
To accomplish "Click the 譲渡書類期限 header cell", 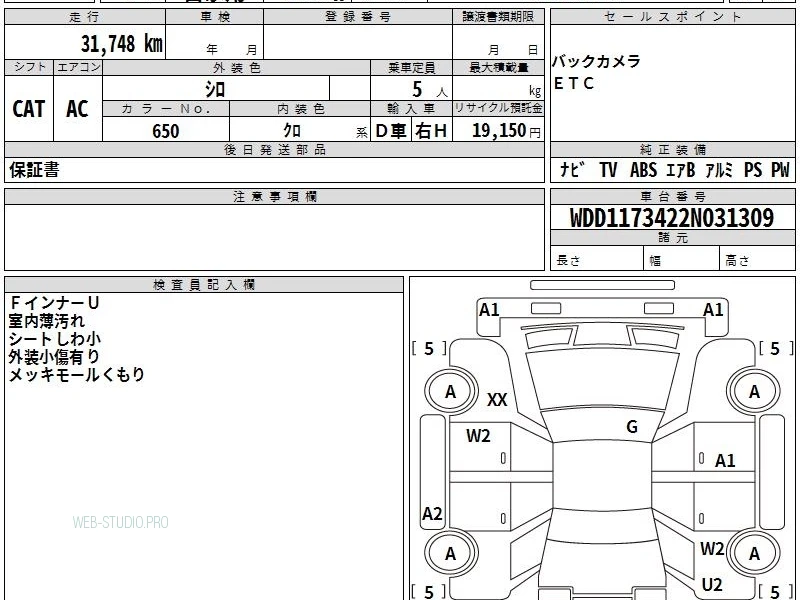I will coord(498,17).
